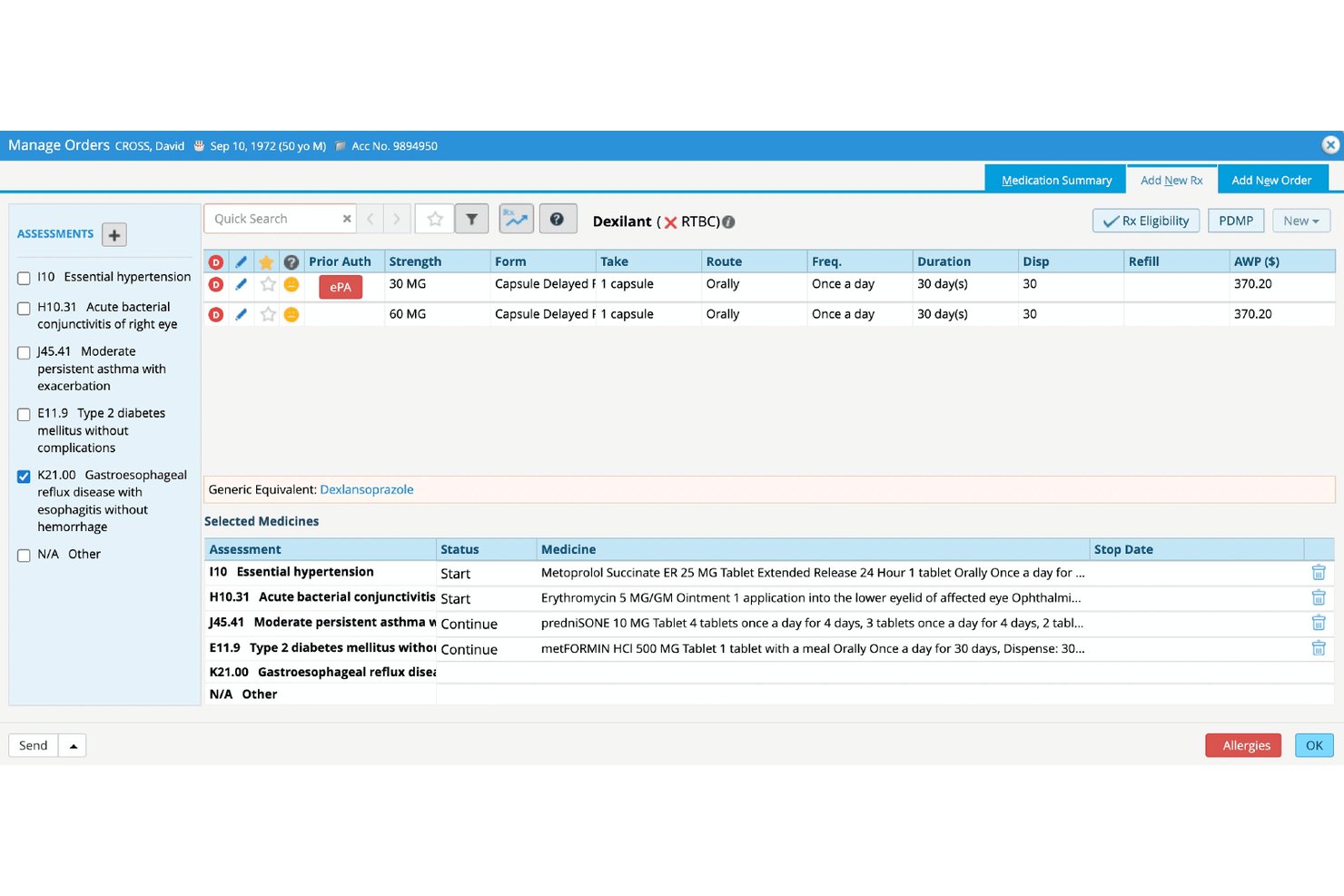The image size is (1344, 896).
Task: Open the Rx trend chart icon
Action: (x=516, y=219)
